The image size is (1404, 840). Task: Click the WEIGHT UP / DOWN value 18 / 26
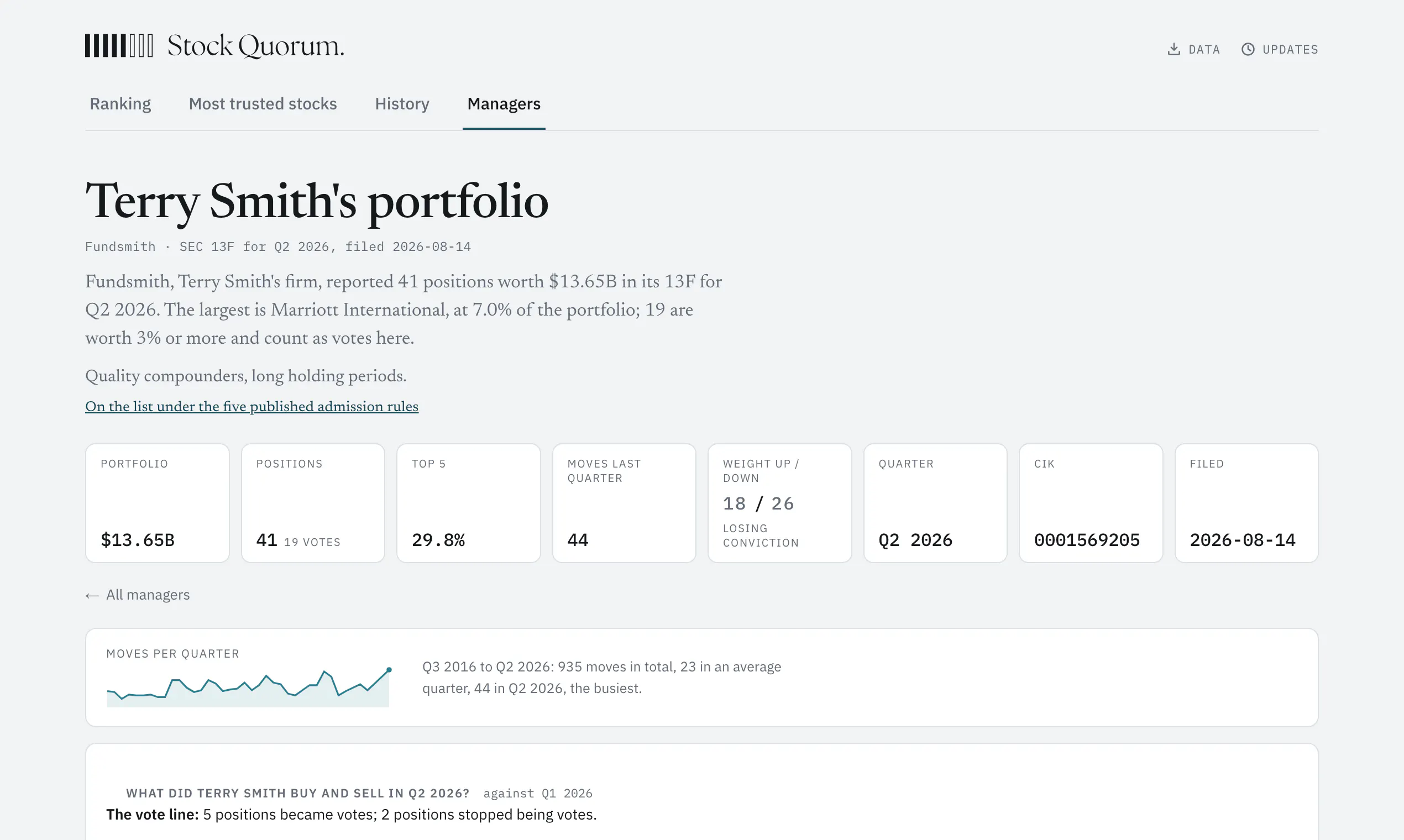758,503
